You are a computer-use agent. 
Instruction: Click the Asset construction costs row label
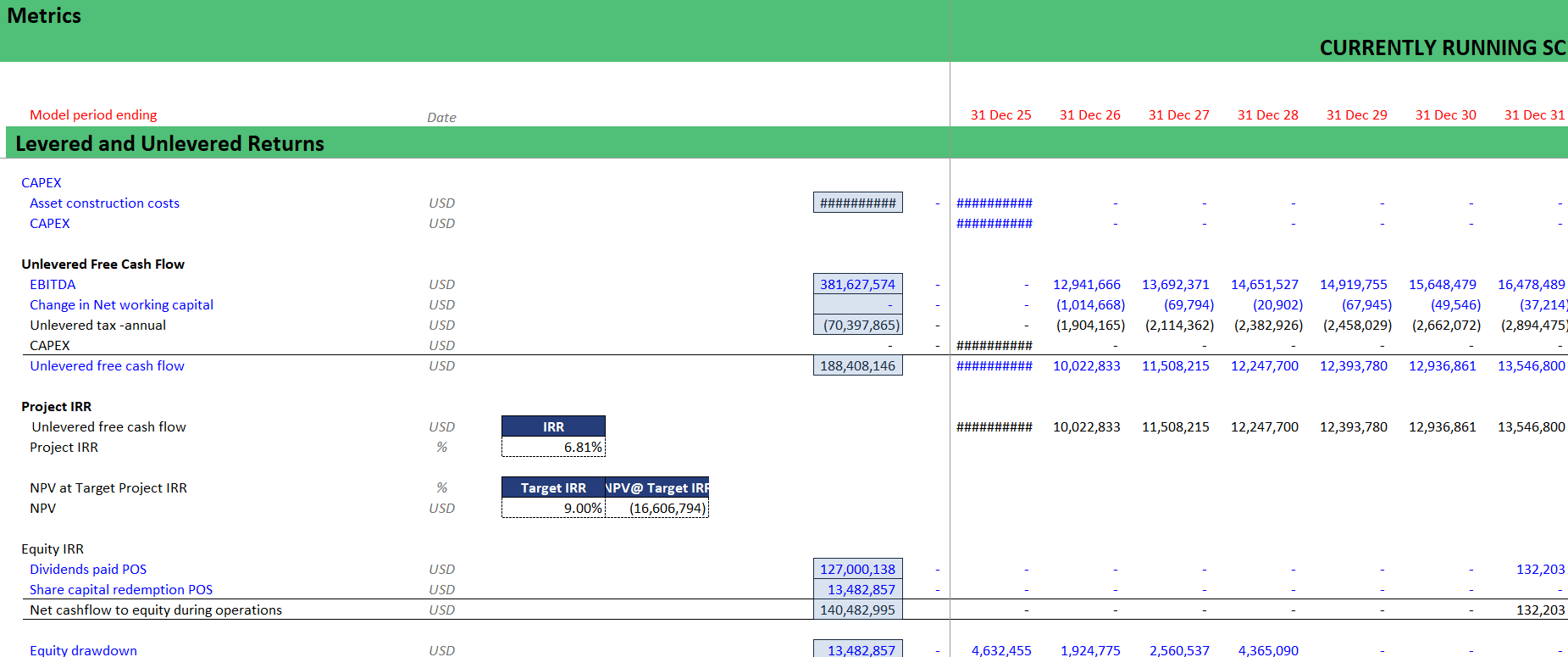104,203
